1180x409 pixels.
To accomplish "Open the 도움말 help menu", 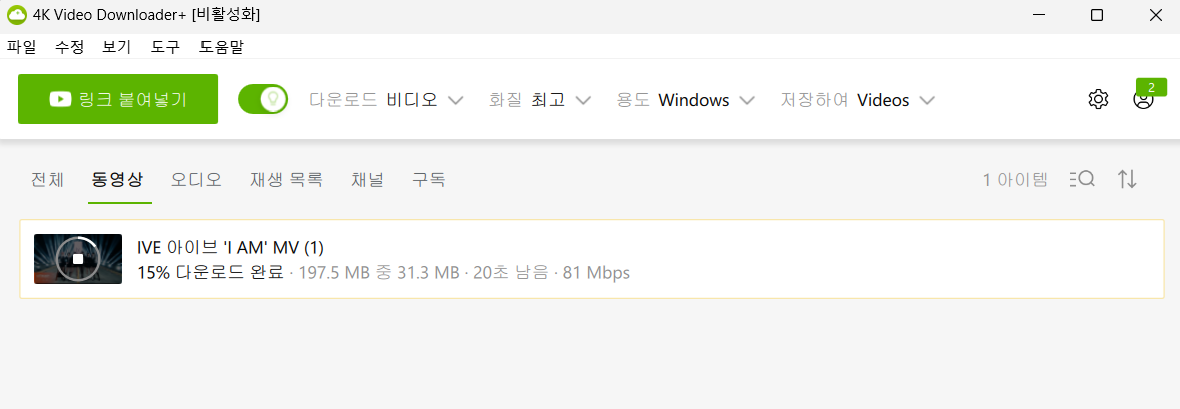I will 221,47.
